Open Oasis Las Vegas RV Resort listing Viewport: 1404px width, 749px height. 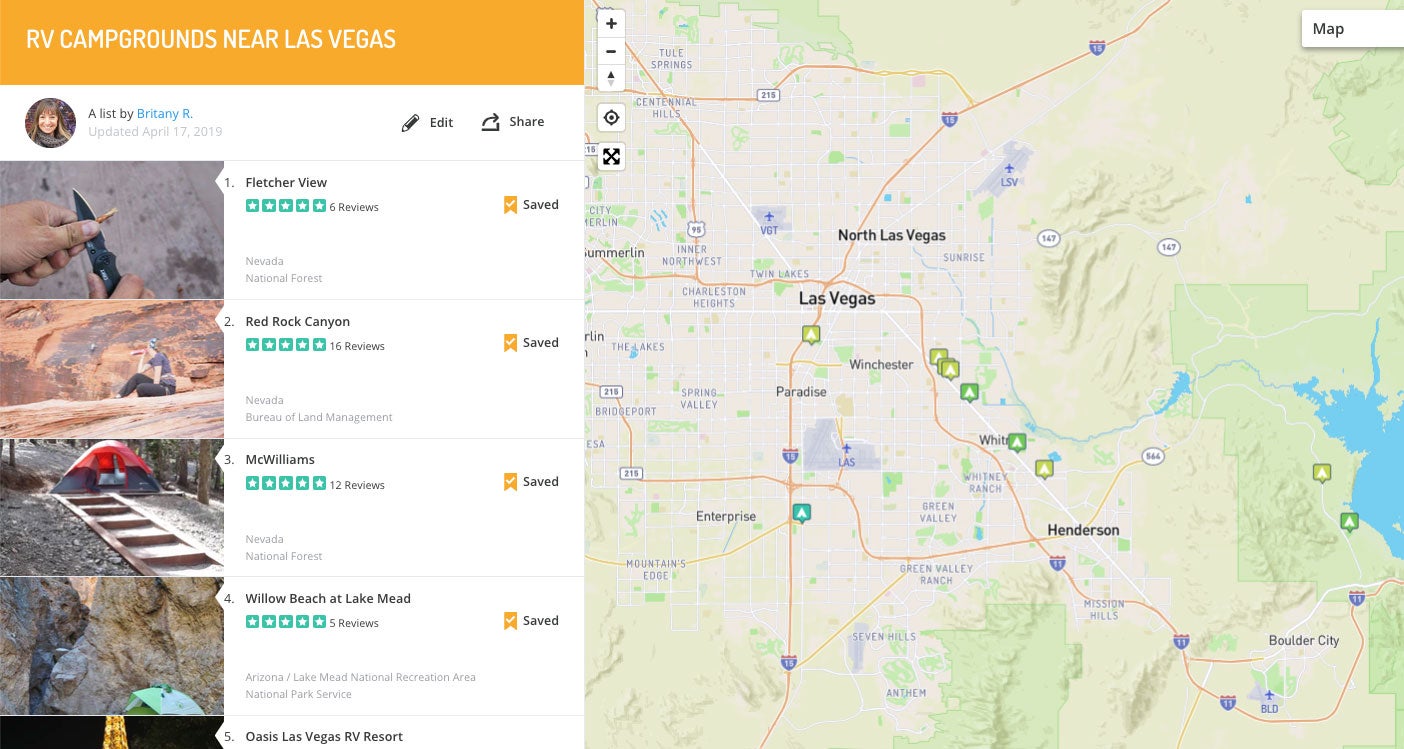click(x=324, y=737)
